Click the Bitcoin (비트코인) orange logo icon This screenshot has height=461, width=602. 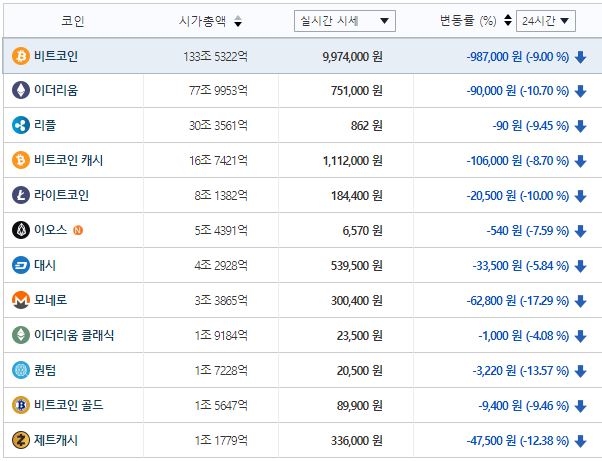point(20,56)
